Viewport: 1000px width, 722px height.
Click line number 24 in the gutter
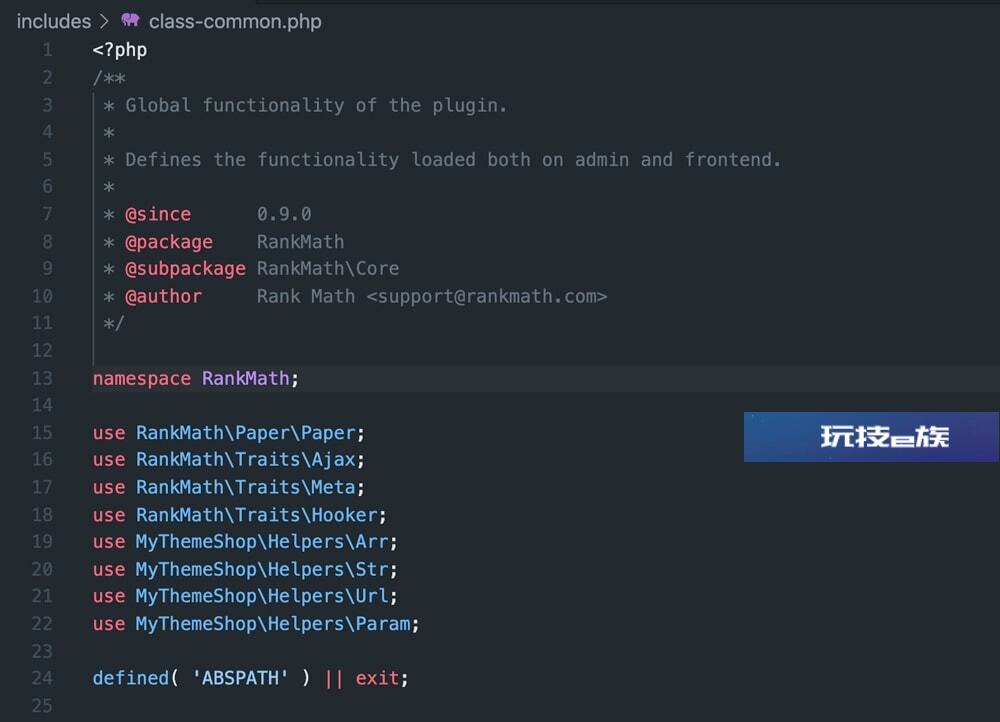click(x=42, y=678)
